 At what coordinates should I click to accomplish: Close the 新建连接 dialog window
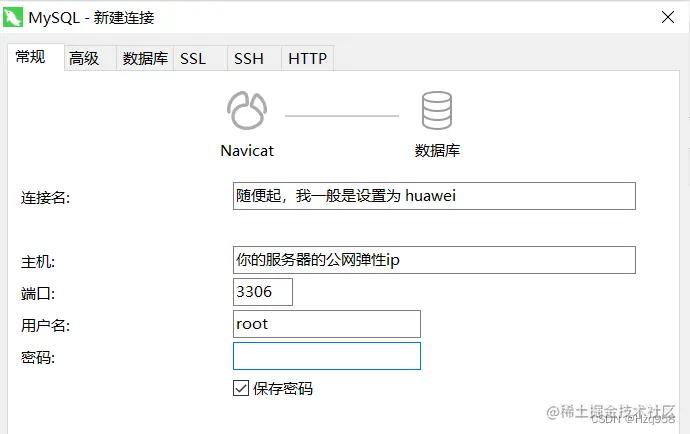tap(668, 17)
